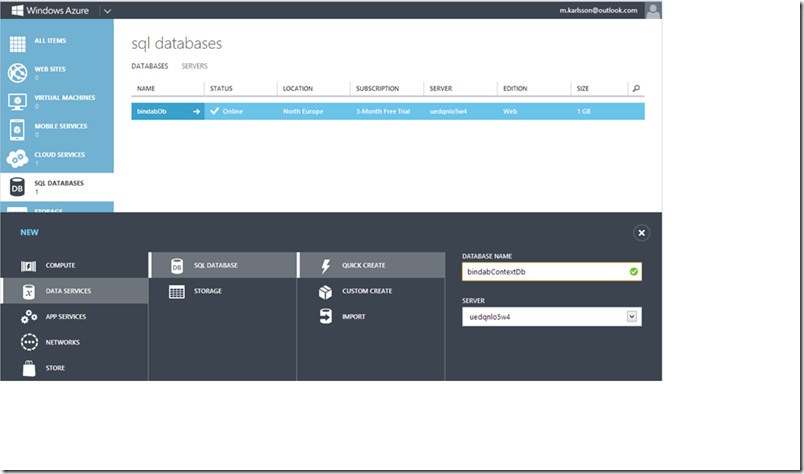
Task: Close the NEW panel with X
Action: pyautogui.click(x=641, y=233)
